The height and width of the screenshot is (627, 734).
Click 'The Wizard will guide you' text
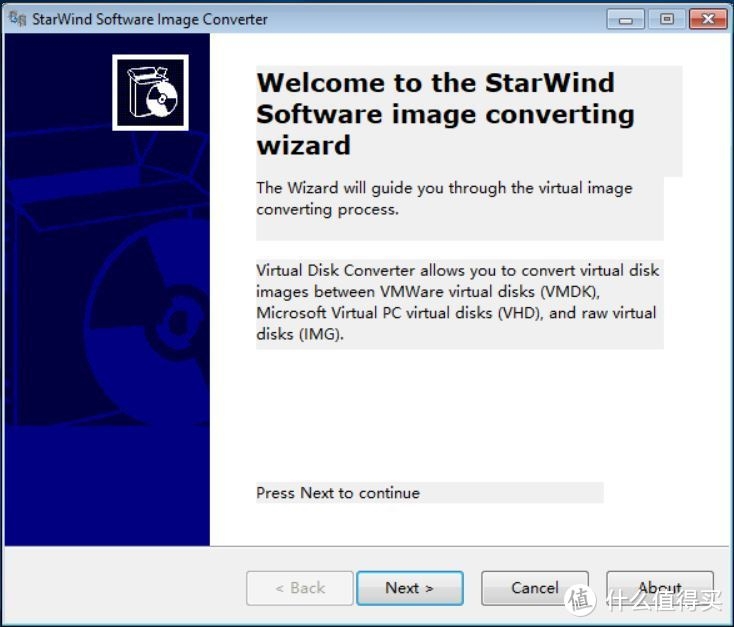pos(444,198)
